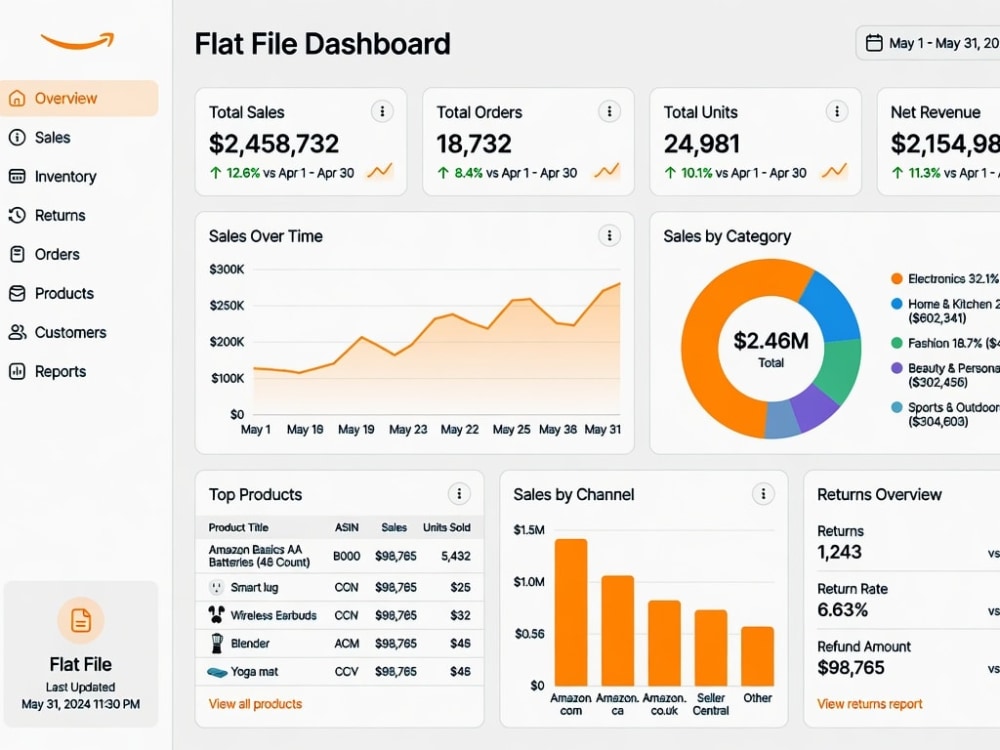
Task: Click the $2,458,732 Total Sales value
Action: click(x=274, y=143)
